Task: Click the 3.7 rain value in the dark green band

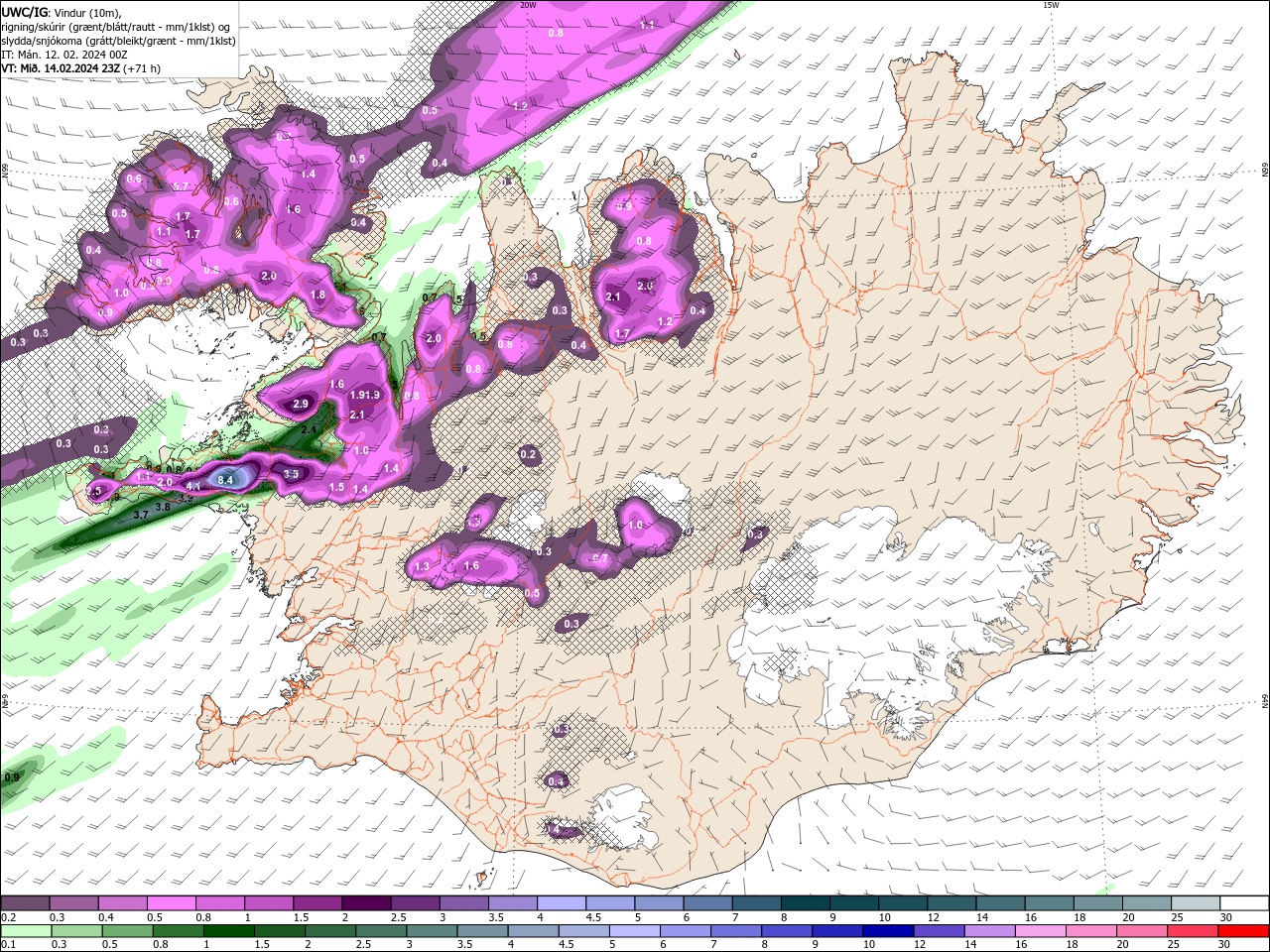Action: pyautogui.click(x=141, y=515)
